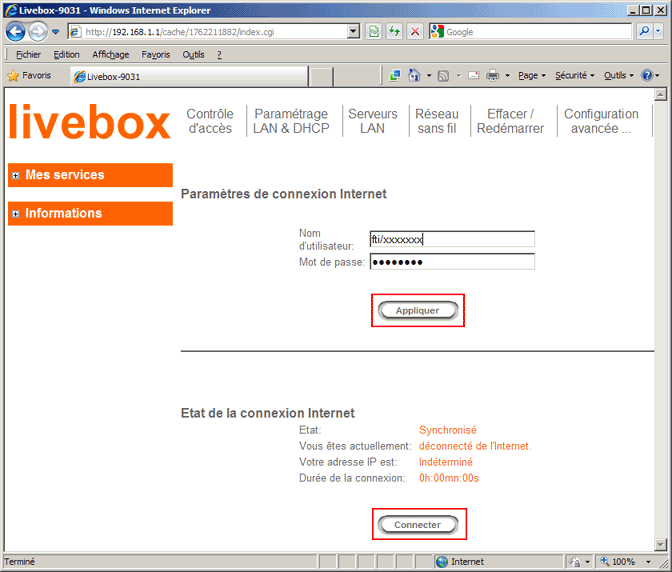Click the '0h:00mn:00s' connection duration
Screen dimensions: 672x572
click(x=449, y=478)
